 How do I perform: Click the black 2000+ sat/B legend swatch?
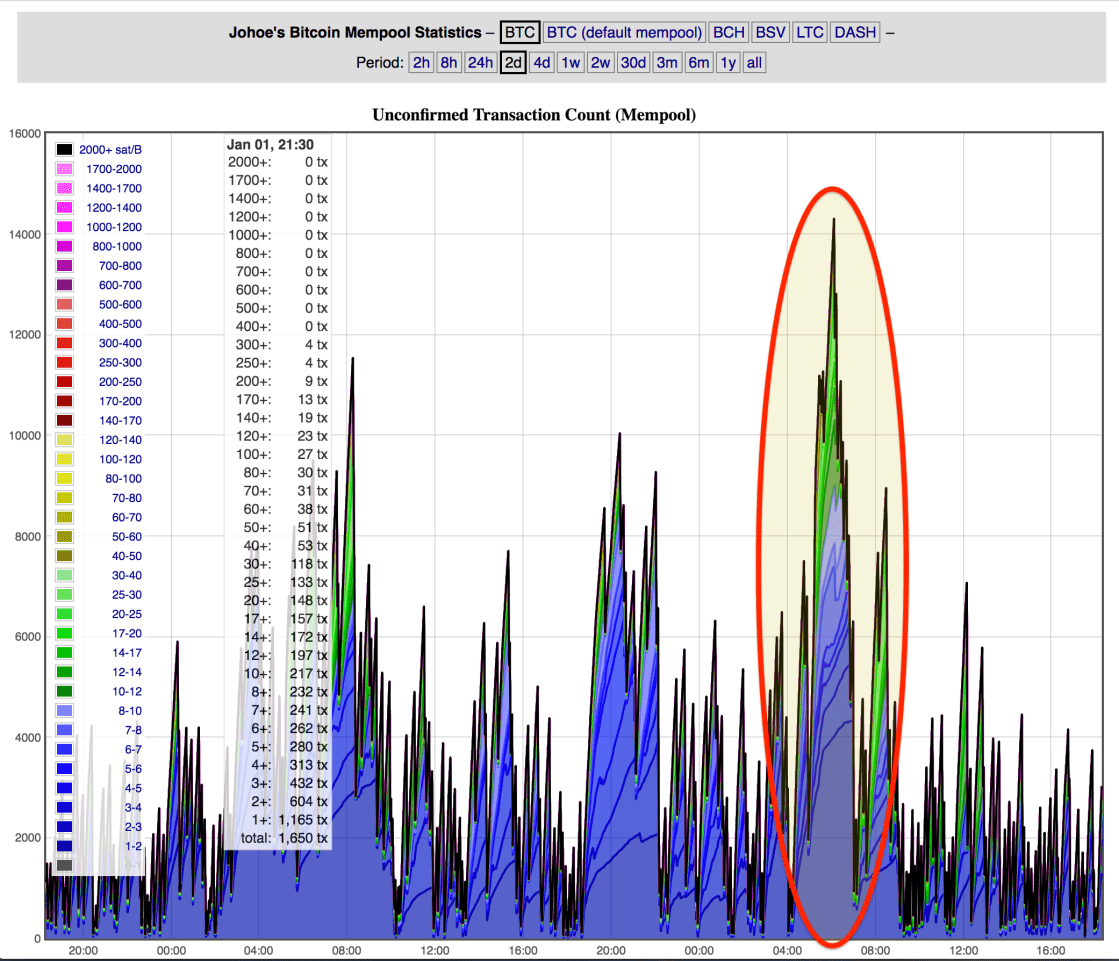coord(64,150)
